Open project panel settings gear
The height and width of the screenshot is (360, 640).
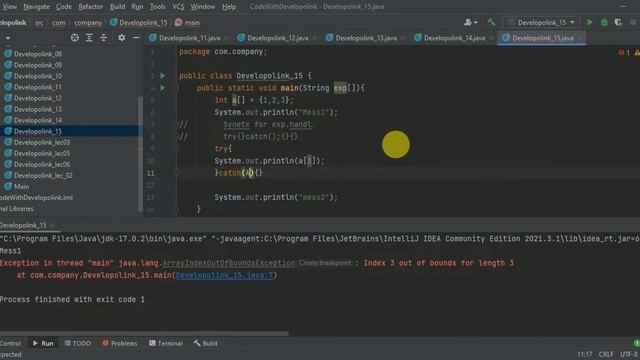coord(122,38)
